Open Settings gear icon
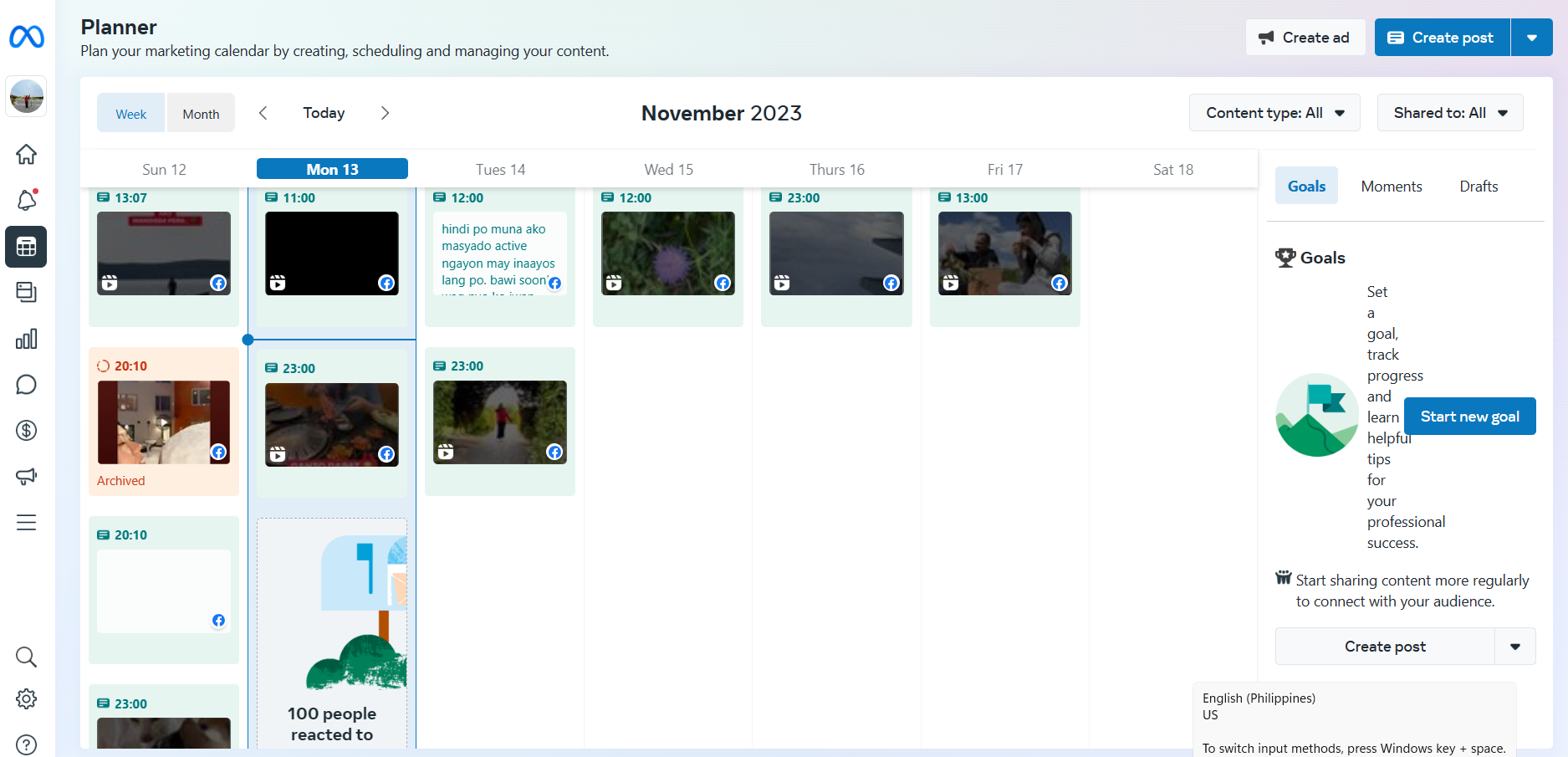The width and height of the screenshot is (1568, 757). (27, 699)
